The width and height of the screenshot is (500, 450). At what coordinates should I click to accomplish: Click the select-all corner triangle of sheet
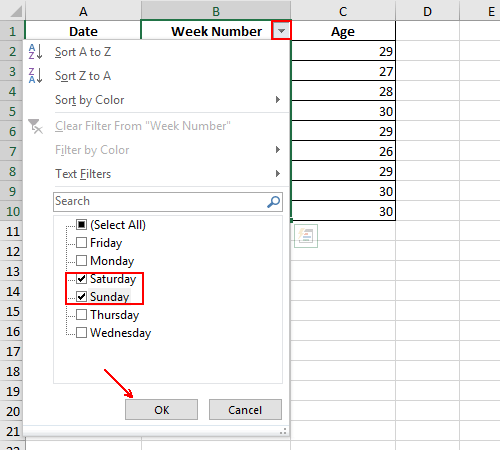tap(16, 11)
